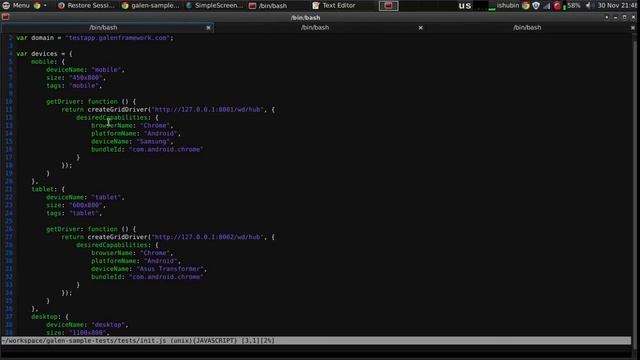Open the 30 Nov clock in the panel

click(617, 5)
